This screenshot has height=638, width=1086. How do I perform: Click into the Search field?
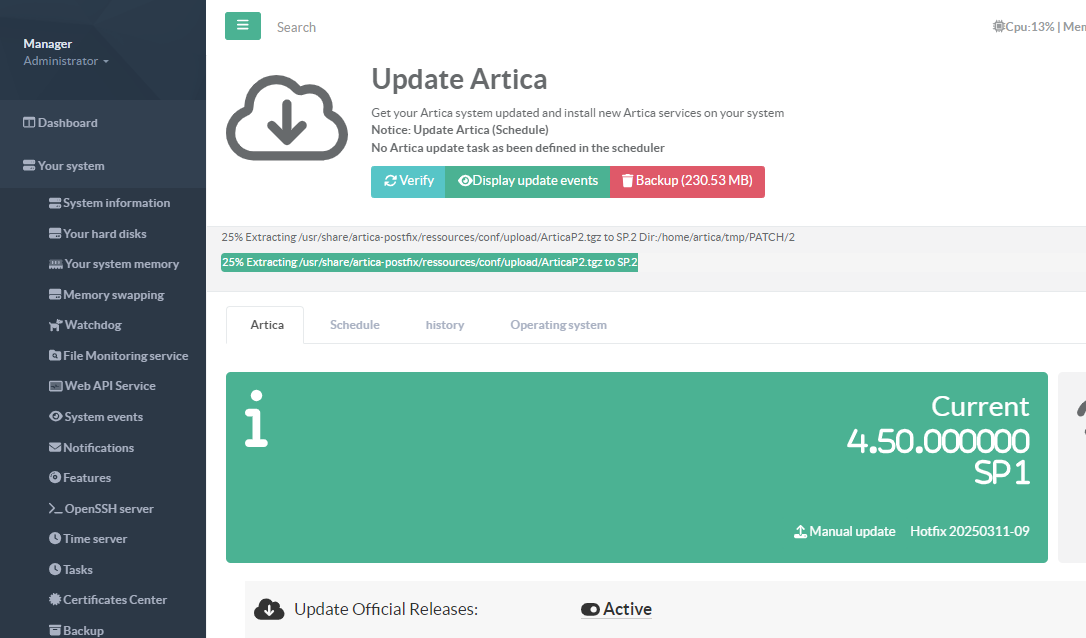pos(400,27)
